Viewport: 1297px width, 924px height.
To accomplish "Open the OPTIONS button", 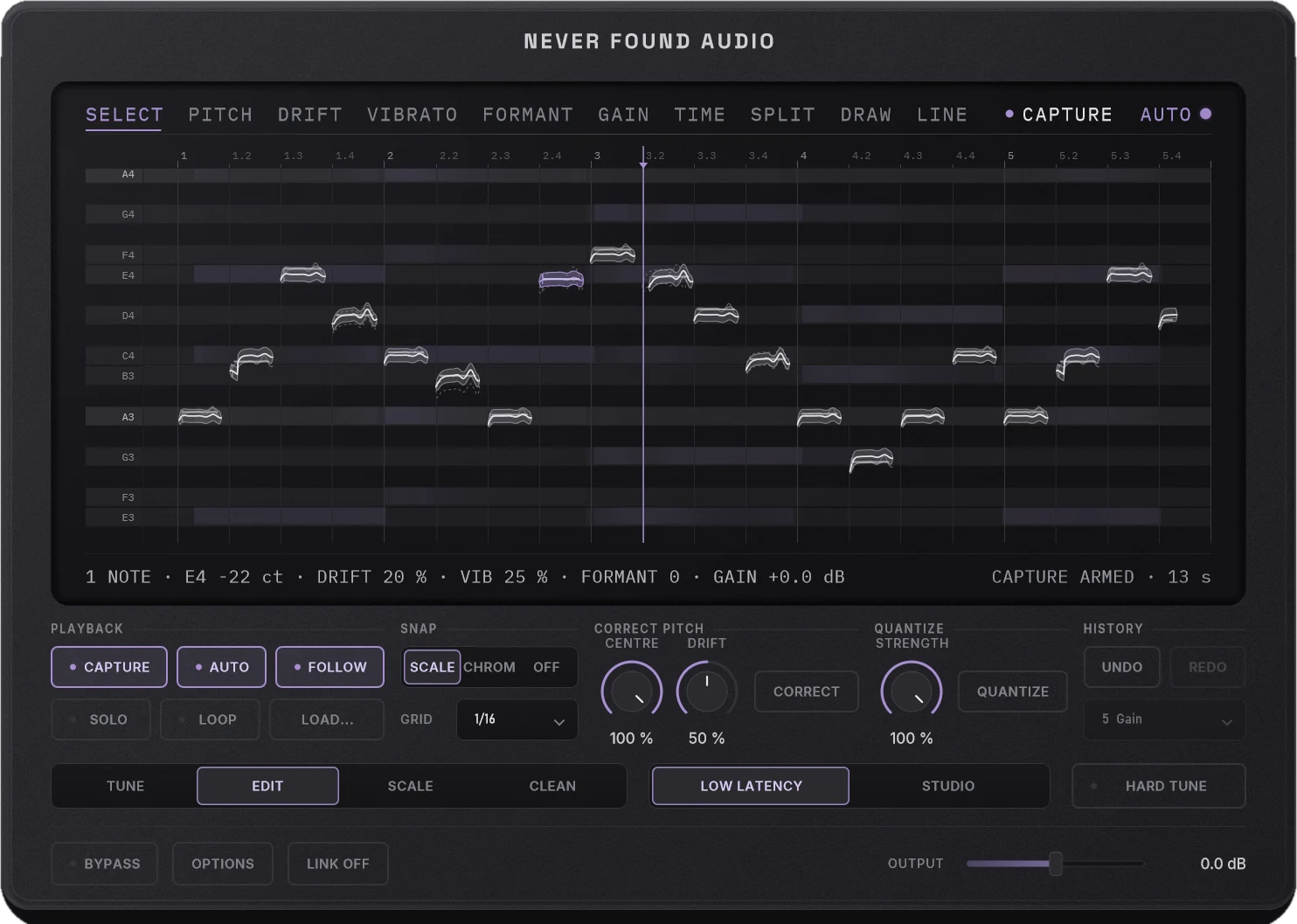I will coord(222,864).
